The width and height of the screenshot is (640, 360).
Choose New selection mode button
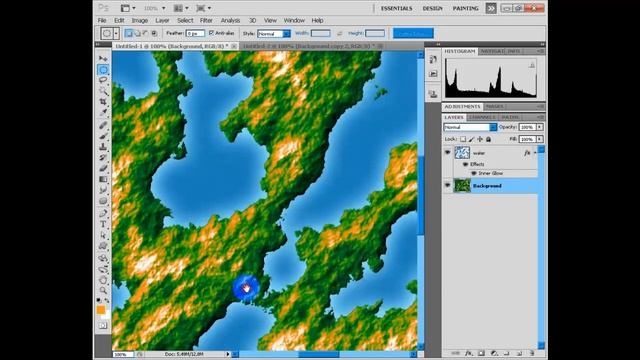coord(129,33)
